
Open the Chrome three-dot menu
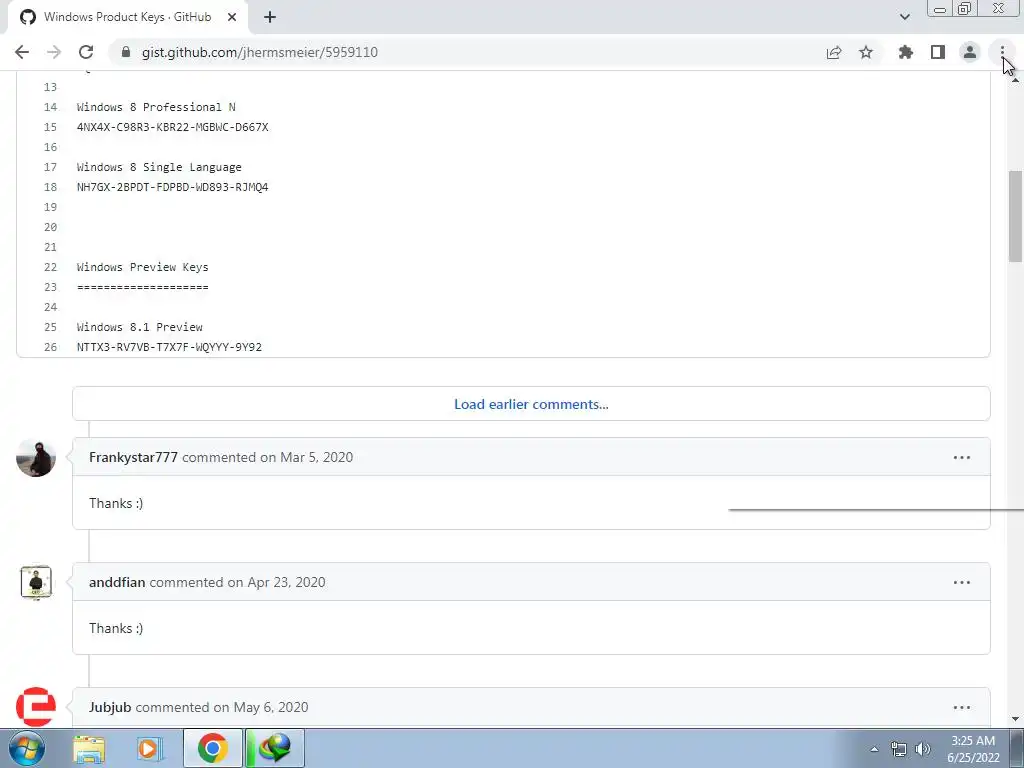(x=1002, y=52)
